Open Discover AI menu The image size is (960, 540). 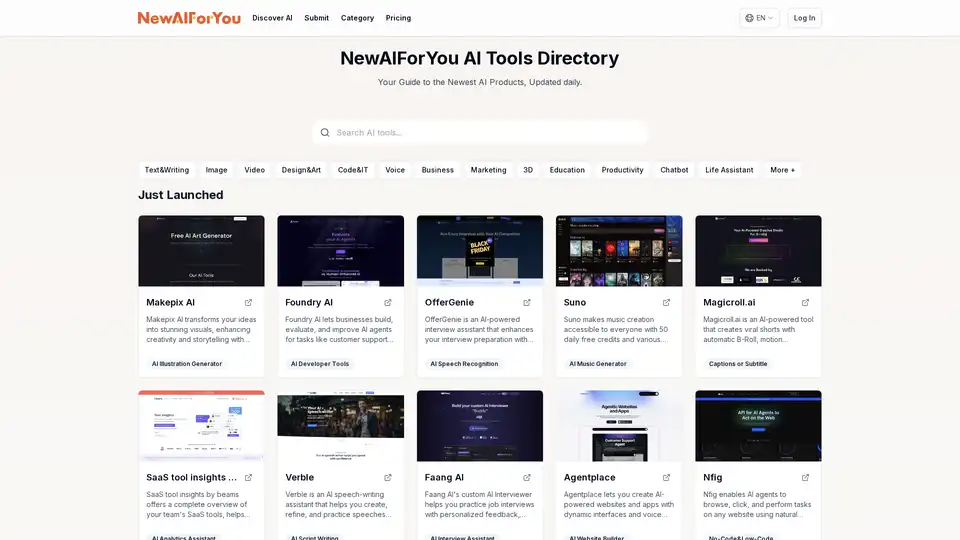coord(272,18)
